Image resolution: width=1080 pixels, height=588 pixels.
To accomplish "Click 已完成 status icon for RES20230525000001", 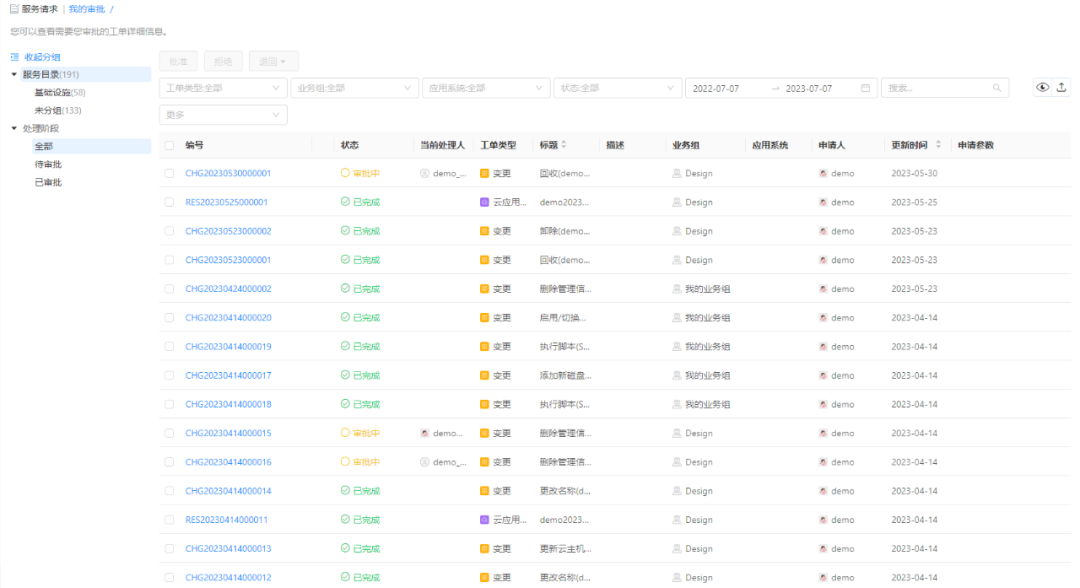I will (345, 202).
